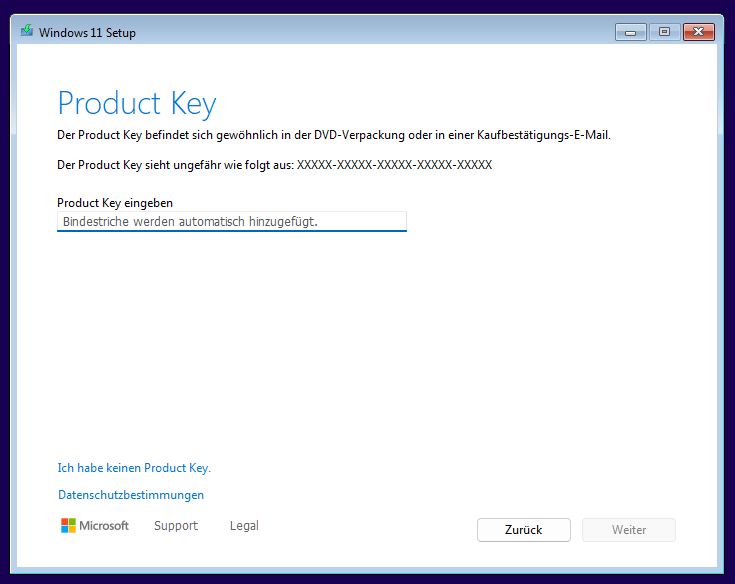Open the Legal link in footer
Screen dimensions: 735x584
pos(244,526)
